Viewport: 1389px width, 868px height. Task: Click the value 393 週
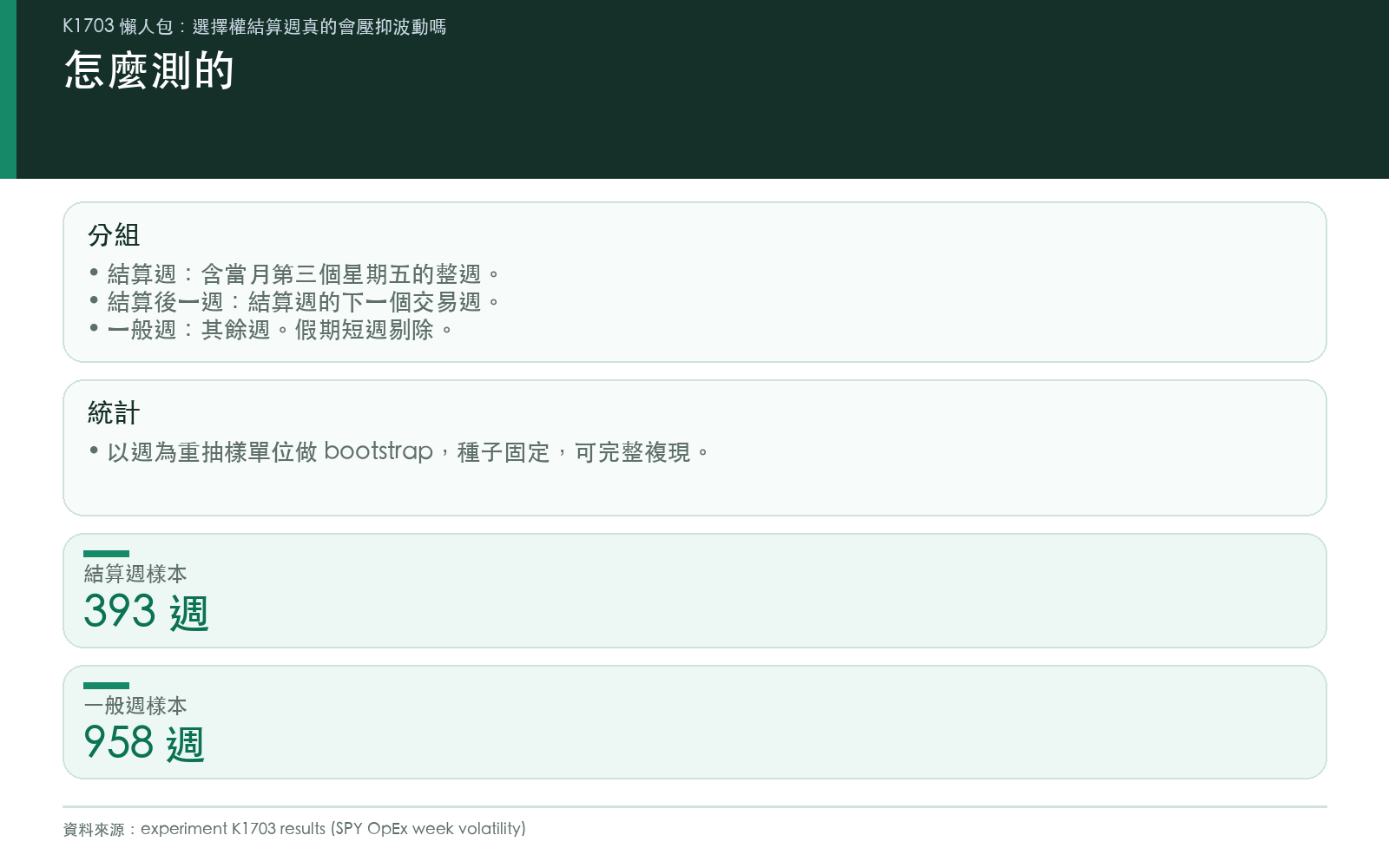(x=147, y=612)
